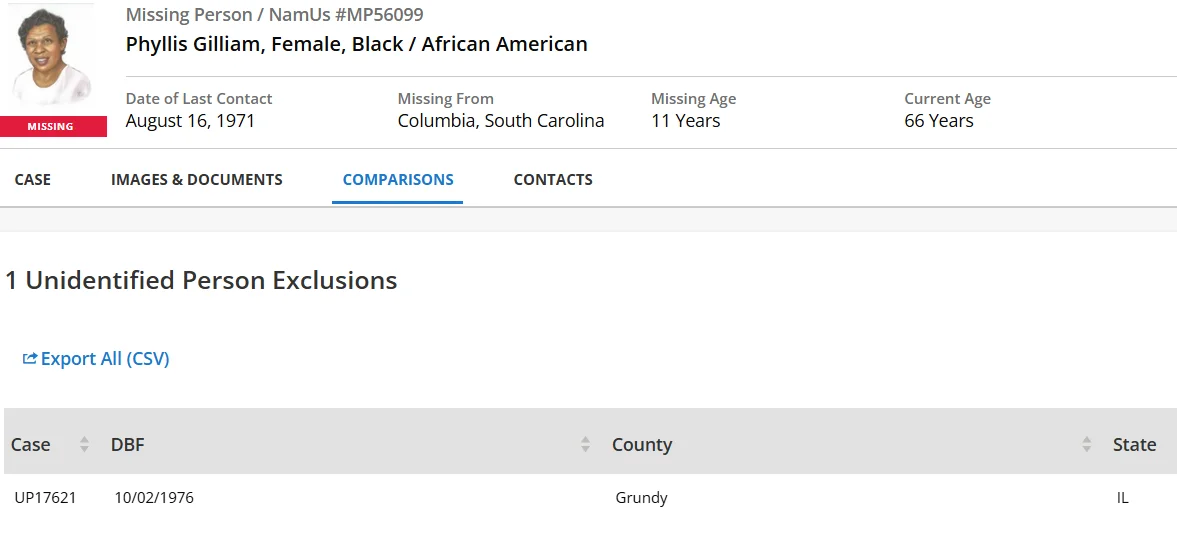Select the 10/02/1976 DBF cell
The image size is (1177, 549).
tap(154, 498)
